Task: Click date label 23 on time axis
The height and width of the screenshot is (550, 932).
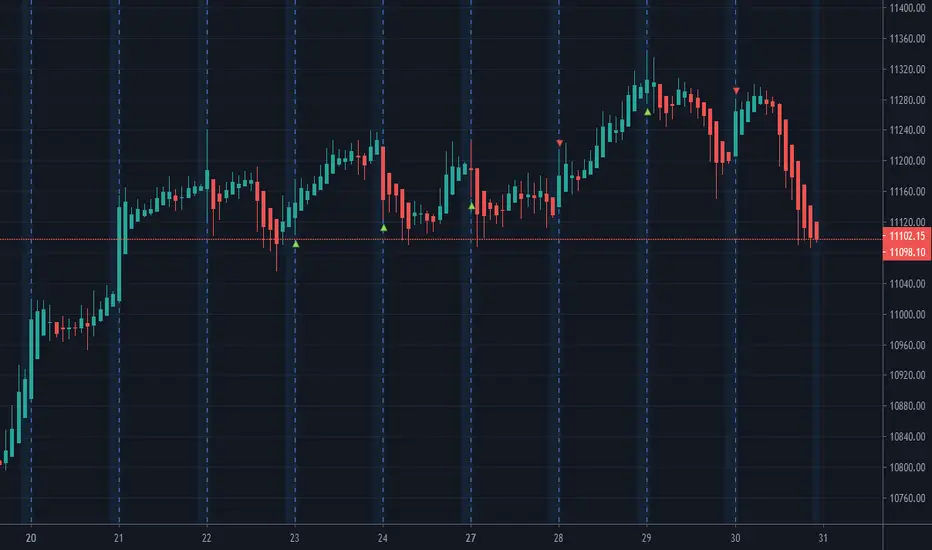Action: point(294,538)
